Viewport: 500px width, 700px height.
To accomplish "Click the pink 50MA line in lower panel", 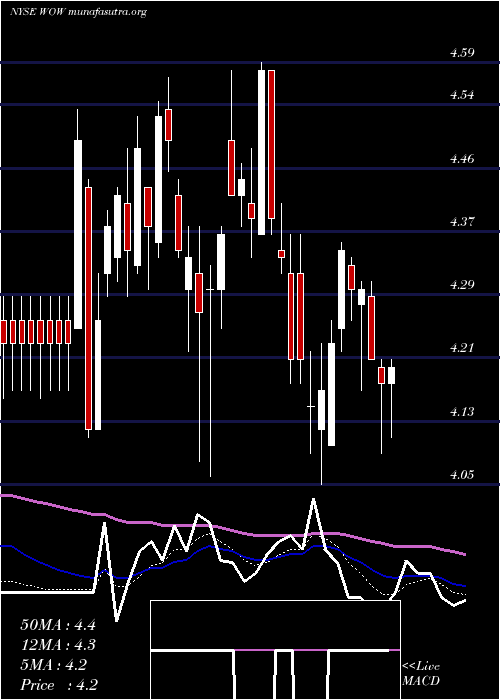I will (232, 530).
